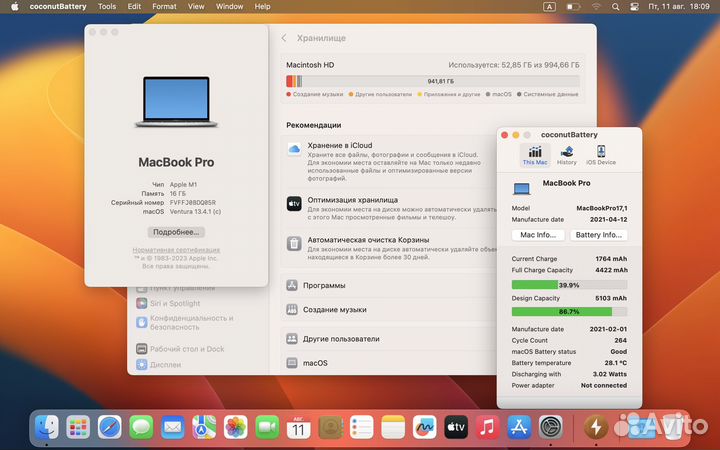720x450 pixels.
Task: Click the battery status icon in menu bar
Action: [573, 6]
